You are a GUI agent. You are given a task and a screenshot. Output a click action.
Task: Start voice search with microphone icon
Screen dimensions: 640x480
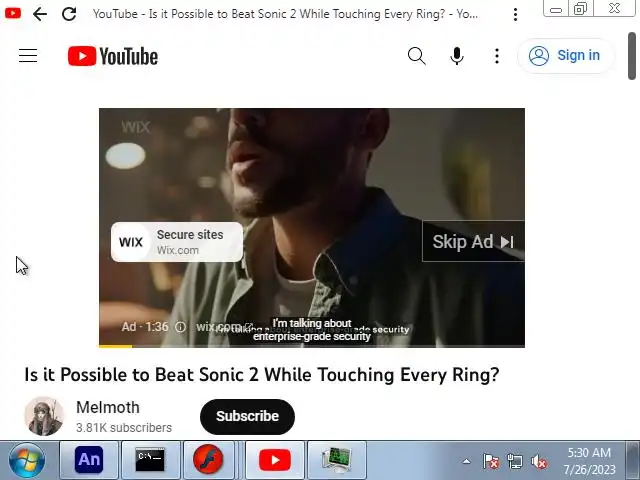457,56
